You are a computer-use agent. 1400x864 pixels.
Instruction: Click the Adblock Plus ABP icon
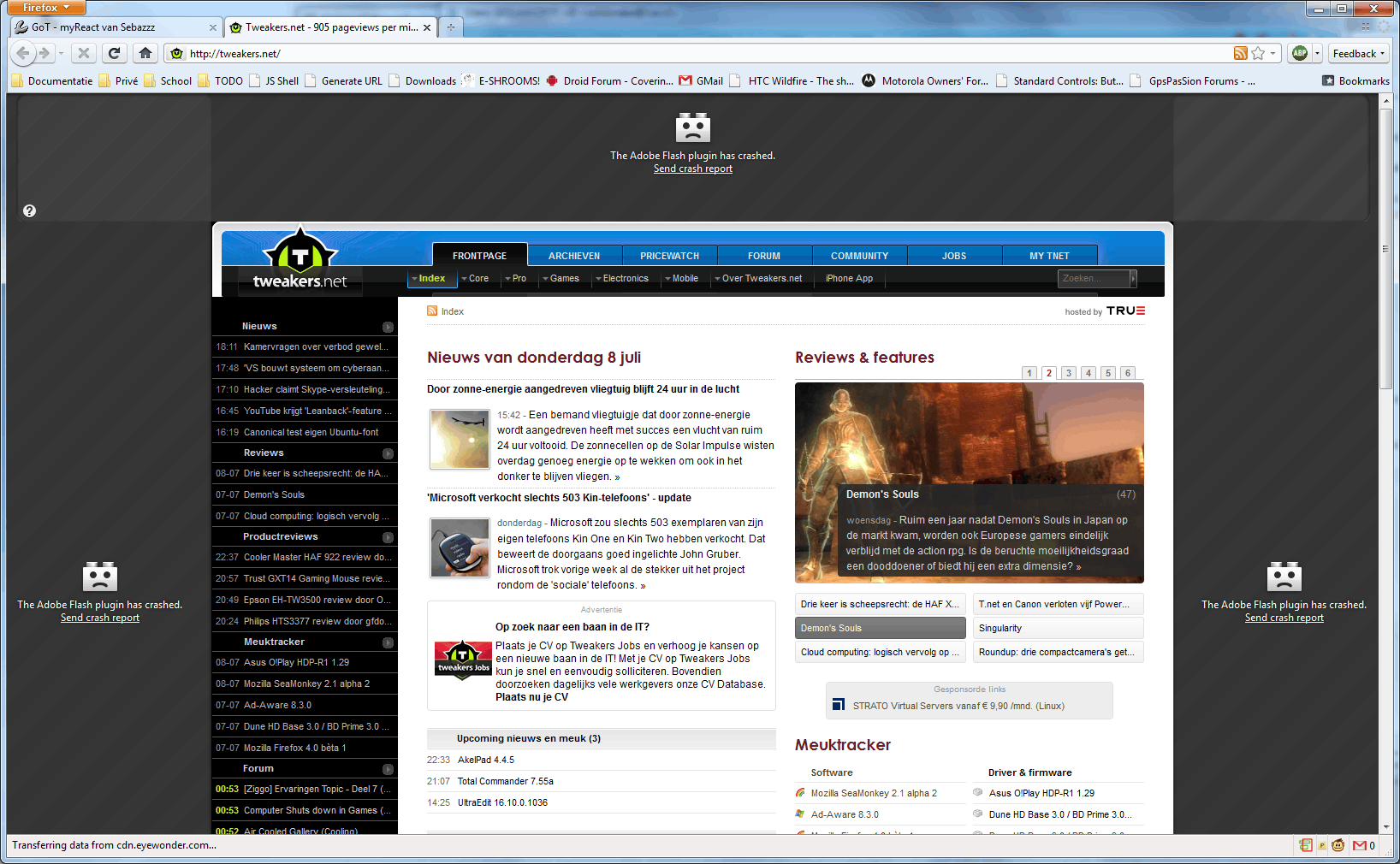tap(1300, 53)
